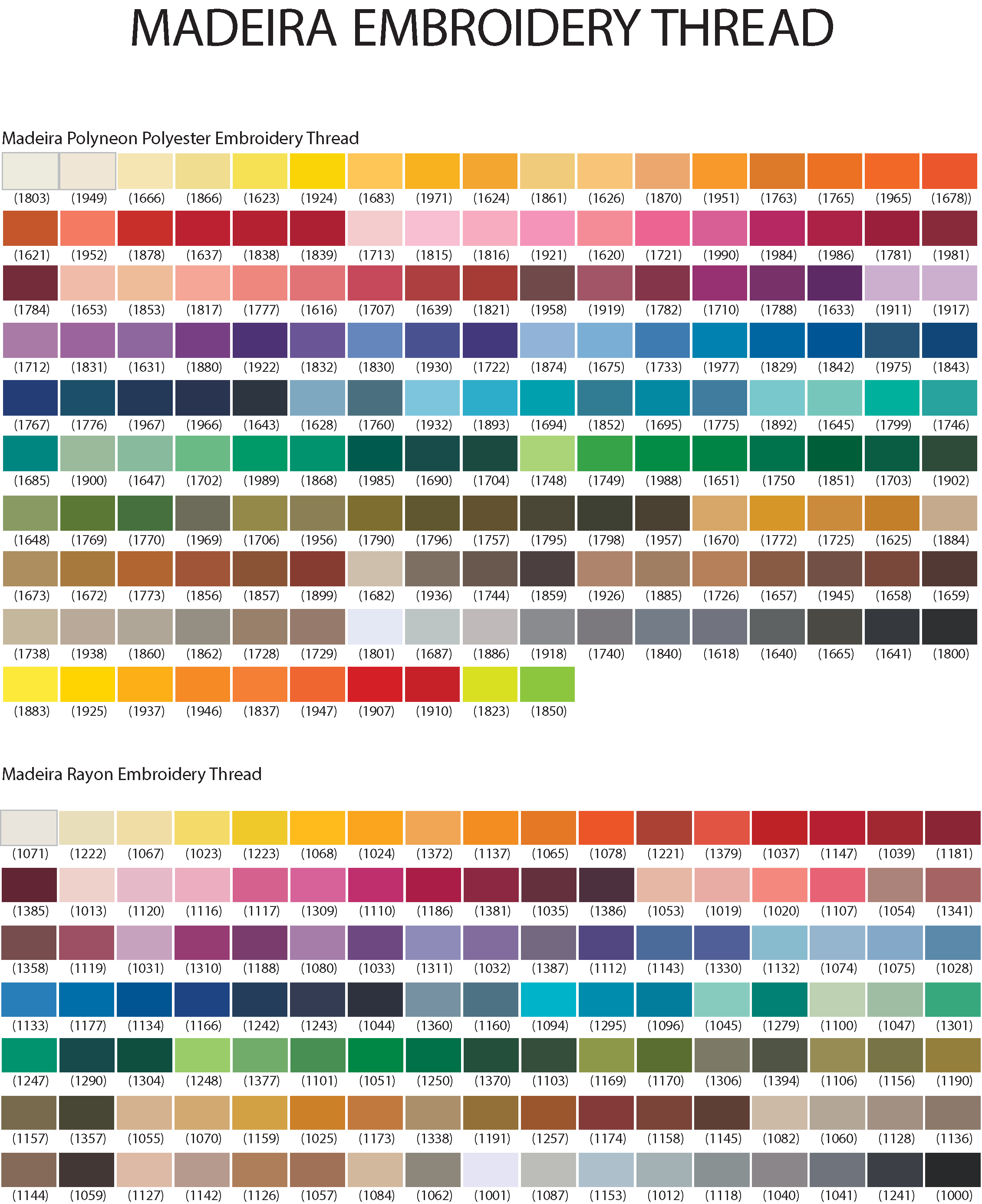Select the bright green Rayon swatch 1051
The height and width of the screenshot is (1204, 982).
(x=375, y=1055)
